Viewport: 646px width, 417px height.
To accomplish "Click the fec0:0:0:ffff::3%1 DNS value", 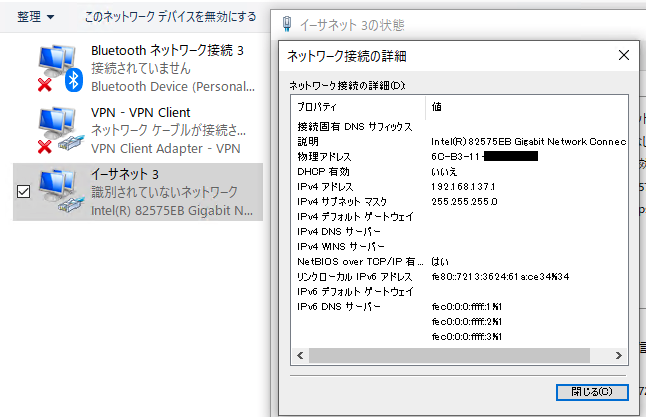I will [466, 337].
